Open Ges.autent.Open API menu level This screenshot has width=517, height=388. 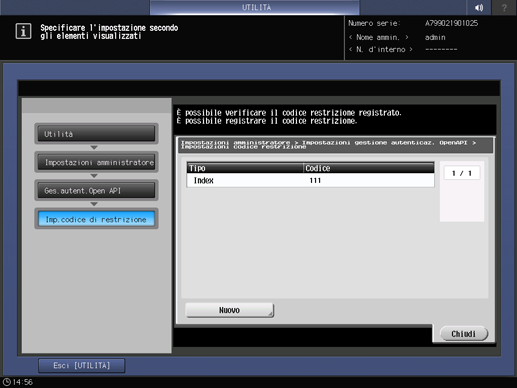[96, 191]
